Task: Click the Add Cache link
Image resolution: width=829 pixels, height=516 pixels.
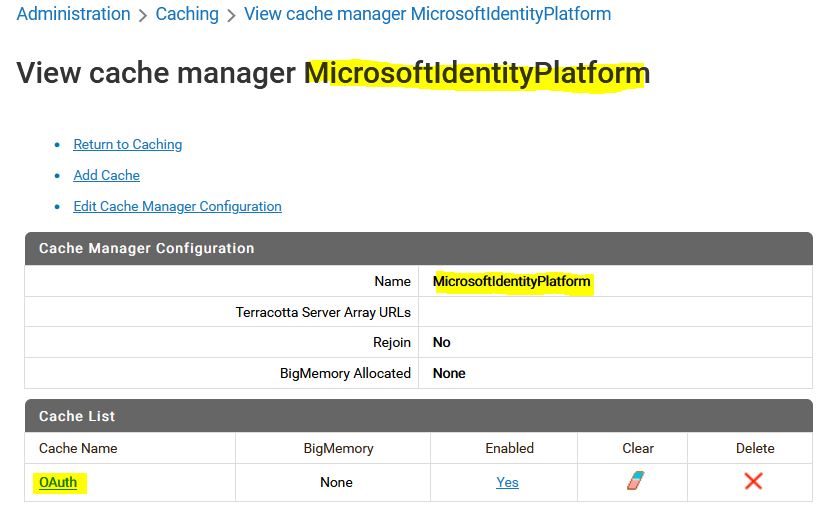Action: [106, 175]
